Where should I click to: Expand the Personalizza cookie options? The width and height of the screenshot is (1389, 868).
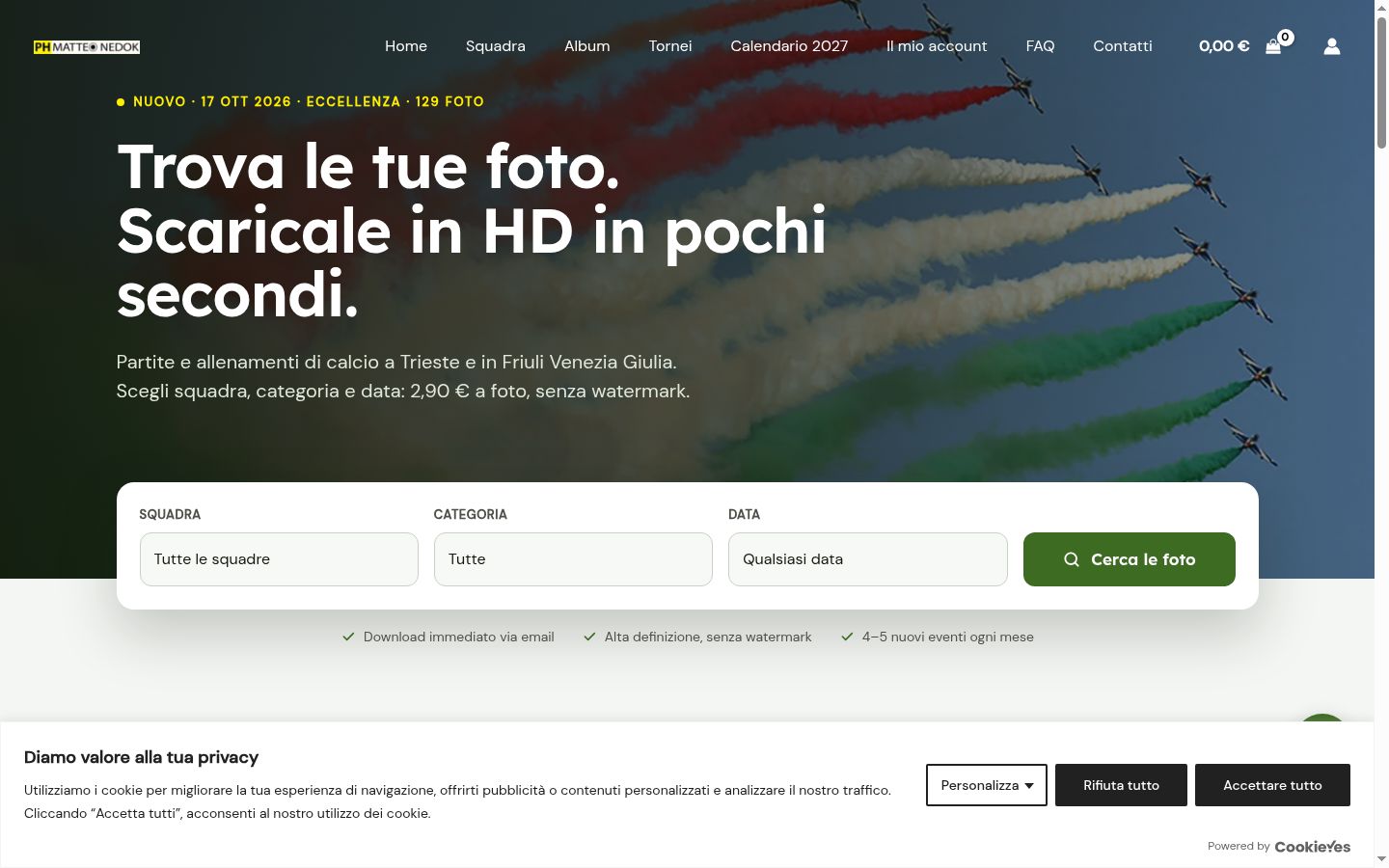(x=987, y=785)
